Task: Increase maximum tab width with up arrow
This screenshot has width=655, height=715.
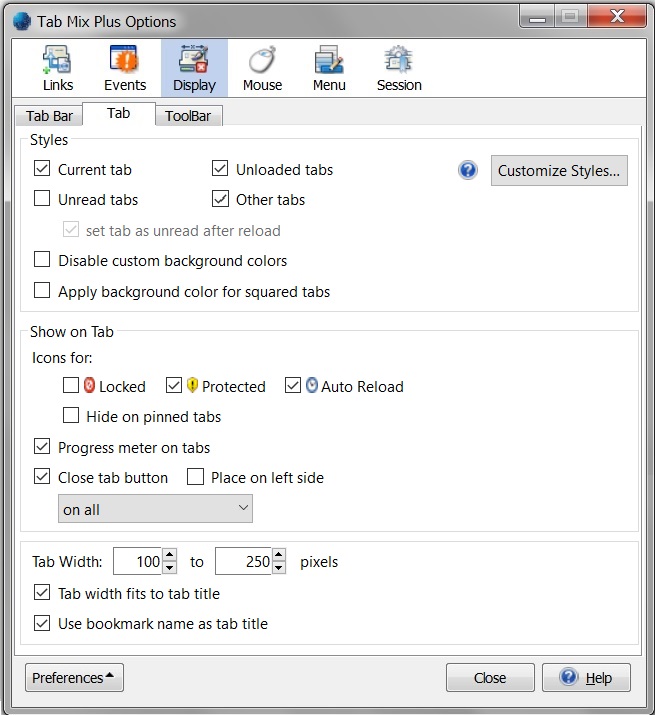Action: [279, 555]
